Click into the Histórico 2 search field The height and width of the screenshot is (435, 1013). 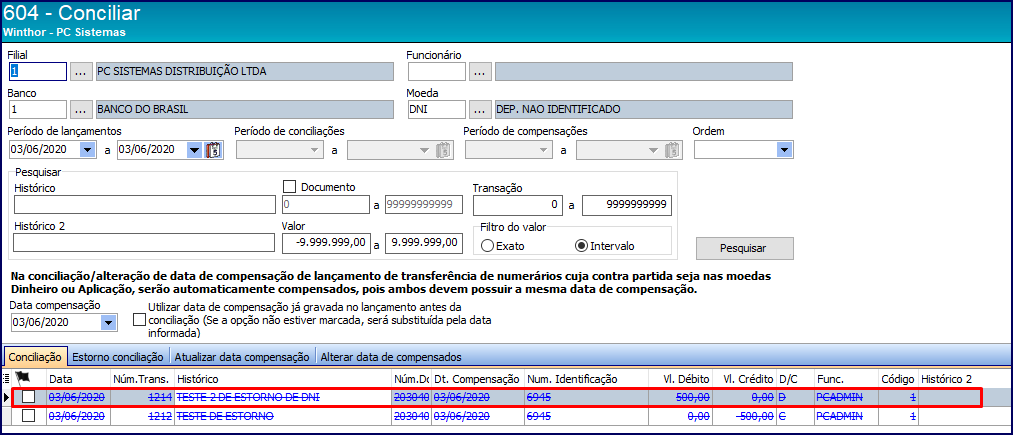coord(145,243)
